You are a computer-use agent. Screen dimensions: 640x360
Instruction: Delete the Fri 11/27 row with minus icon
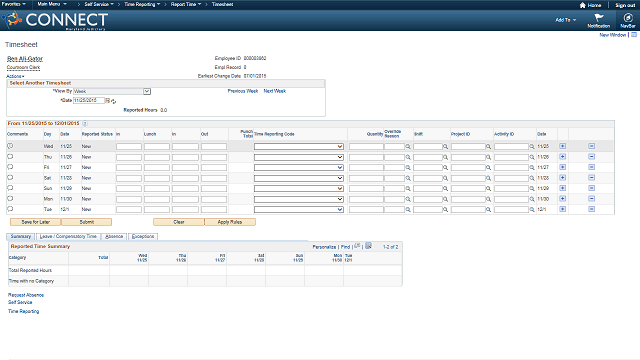(x=591, y=167)
